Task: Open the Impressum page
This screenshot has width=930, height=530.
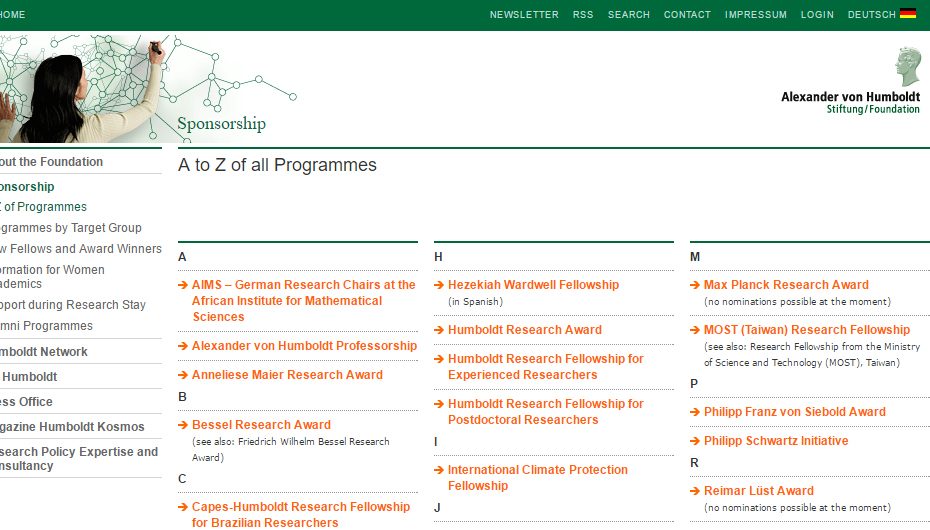Action: pyautogui.click(x=756, y=14)
